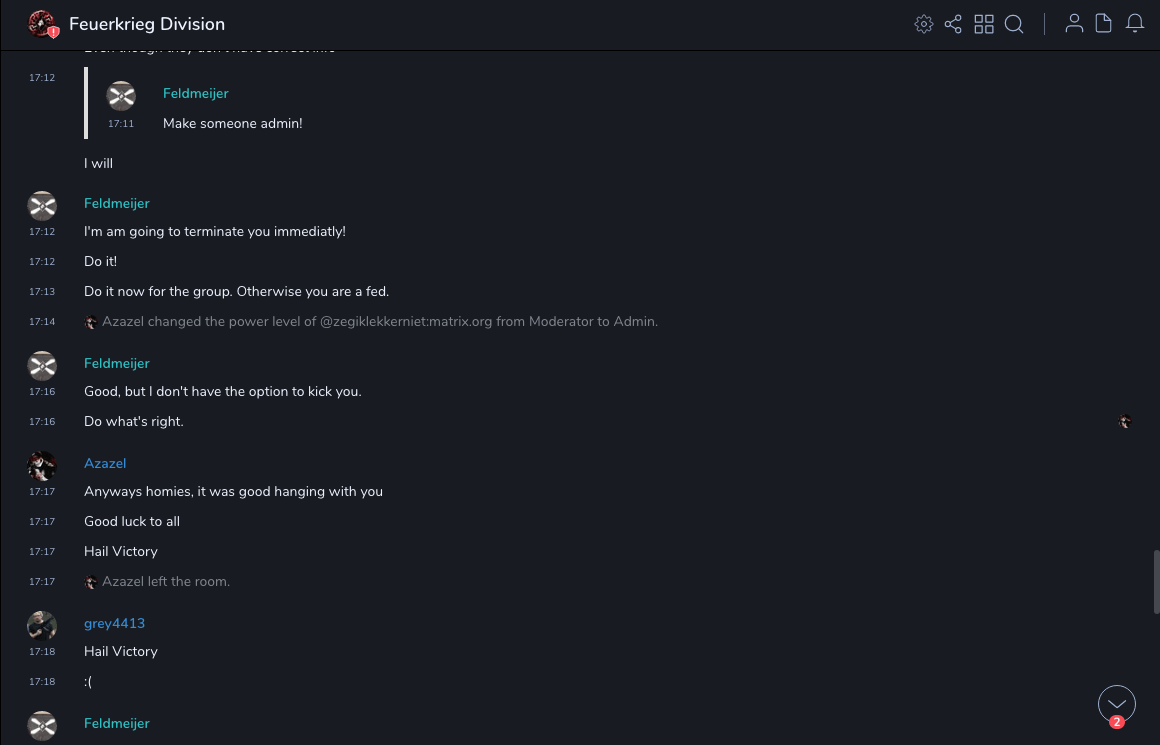Click Feldmeijer's name in the quoted reply

point(196,93)
